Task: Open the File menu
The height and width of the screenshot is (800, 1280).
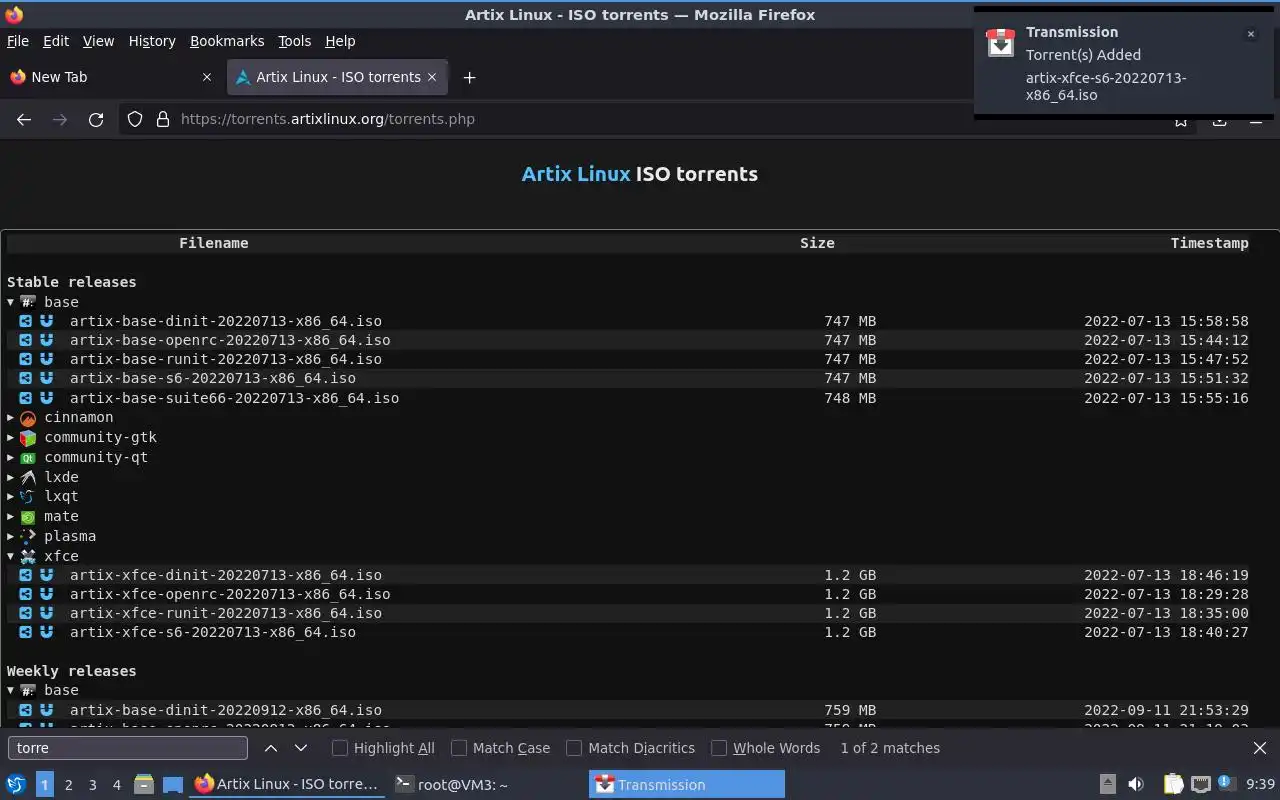Action: 18,41
